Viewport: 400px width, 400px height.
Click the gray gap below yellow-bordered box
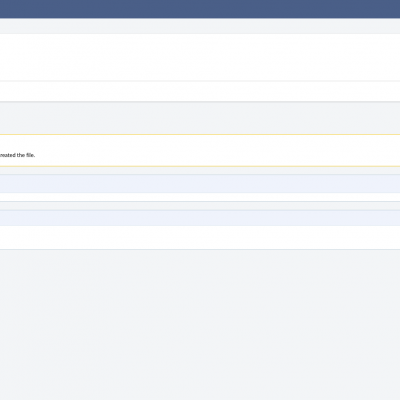(x=200, y=171)
